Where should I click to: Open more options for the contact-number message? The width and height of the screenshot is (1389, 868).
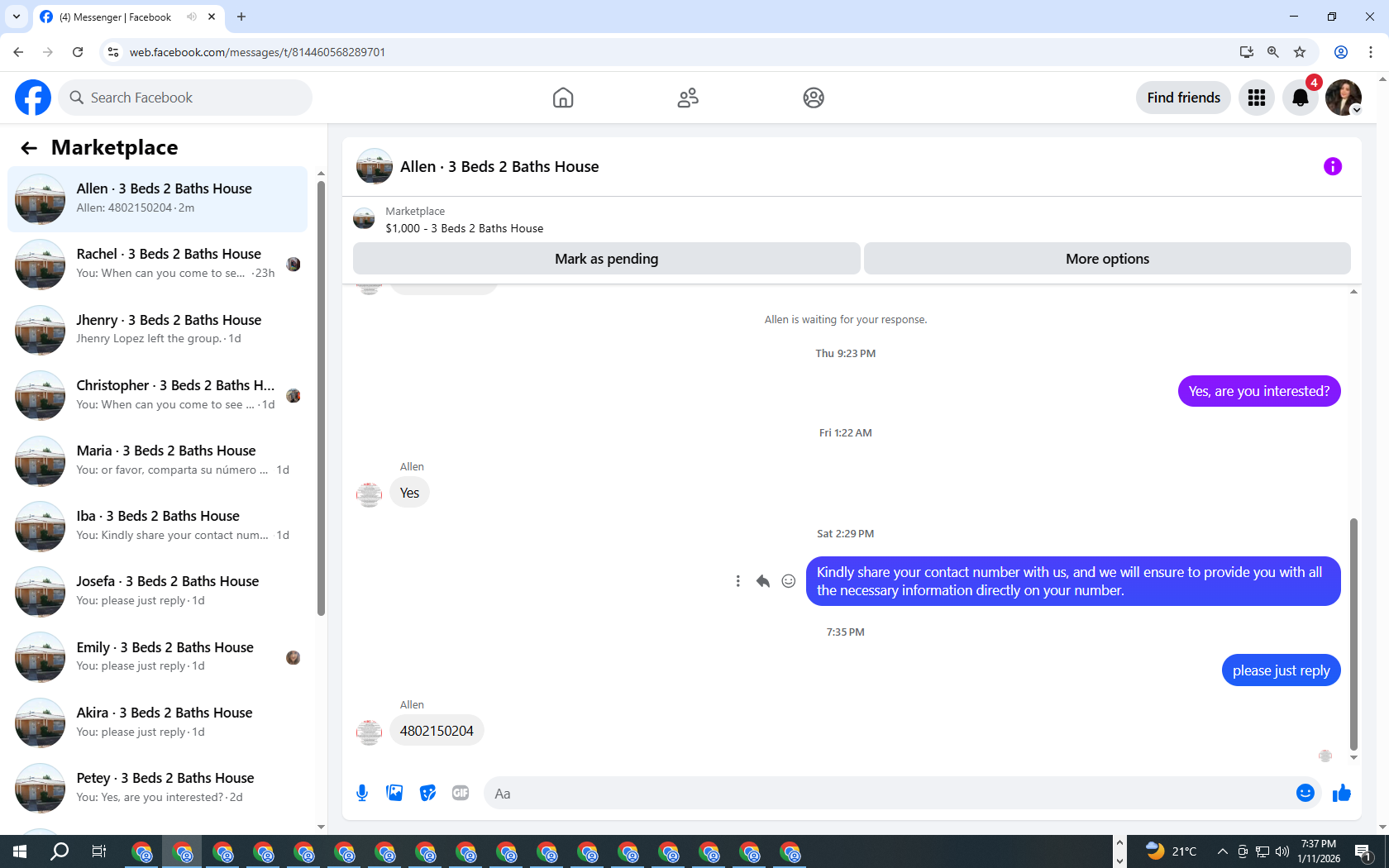[738, 581]
